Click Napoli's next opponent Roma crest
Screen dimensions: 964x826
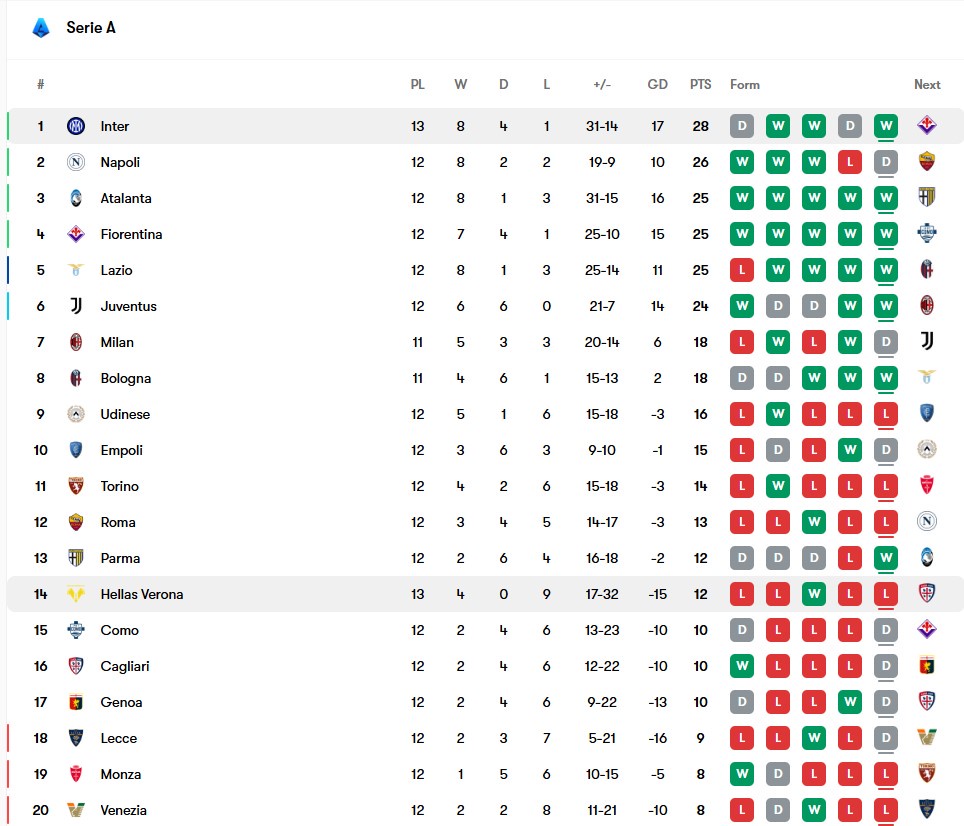(x=926, y=162)
